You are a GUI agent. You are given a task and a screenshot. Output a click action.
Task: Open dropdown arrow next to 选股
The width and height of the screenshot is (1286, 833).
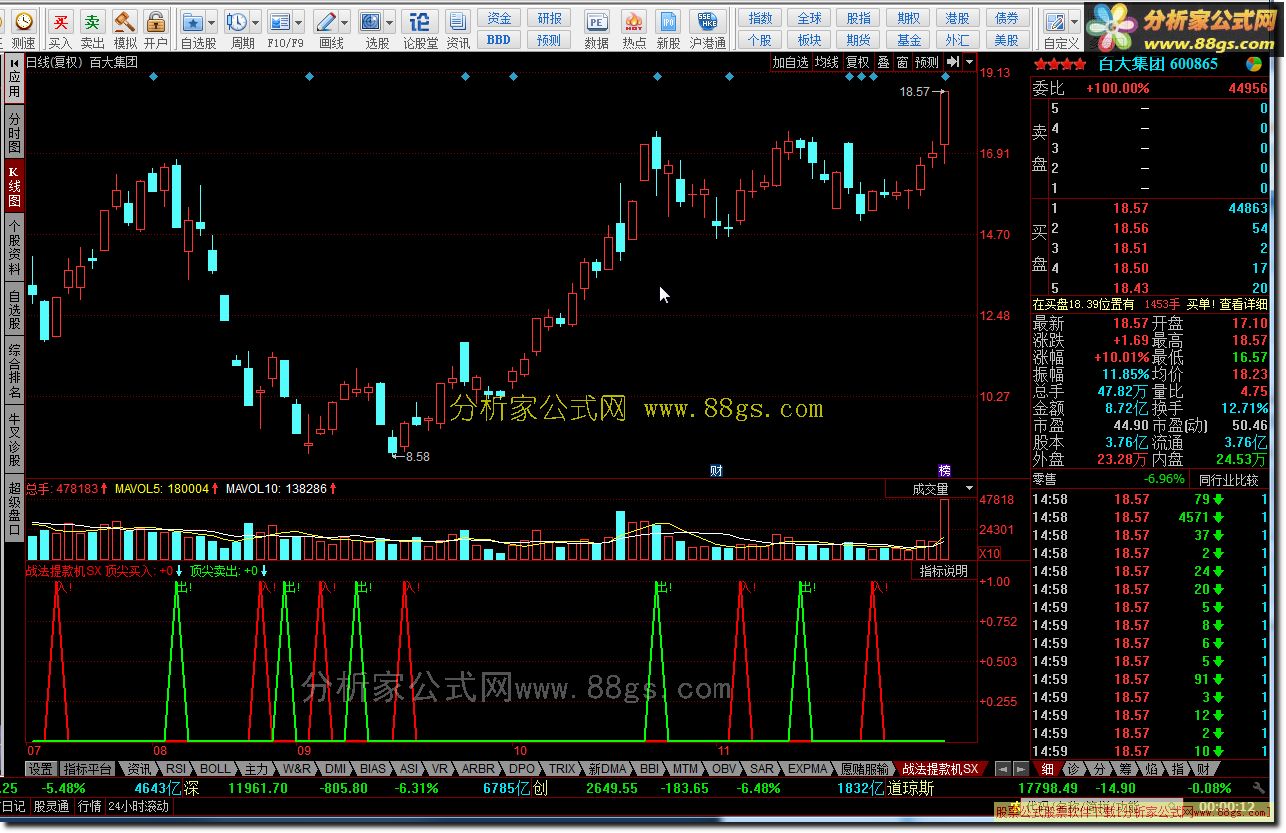pos(389,21)
